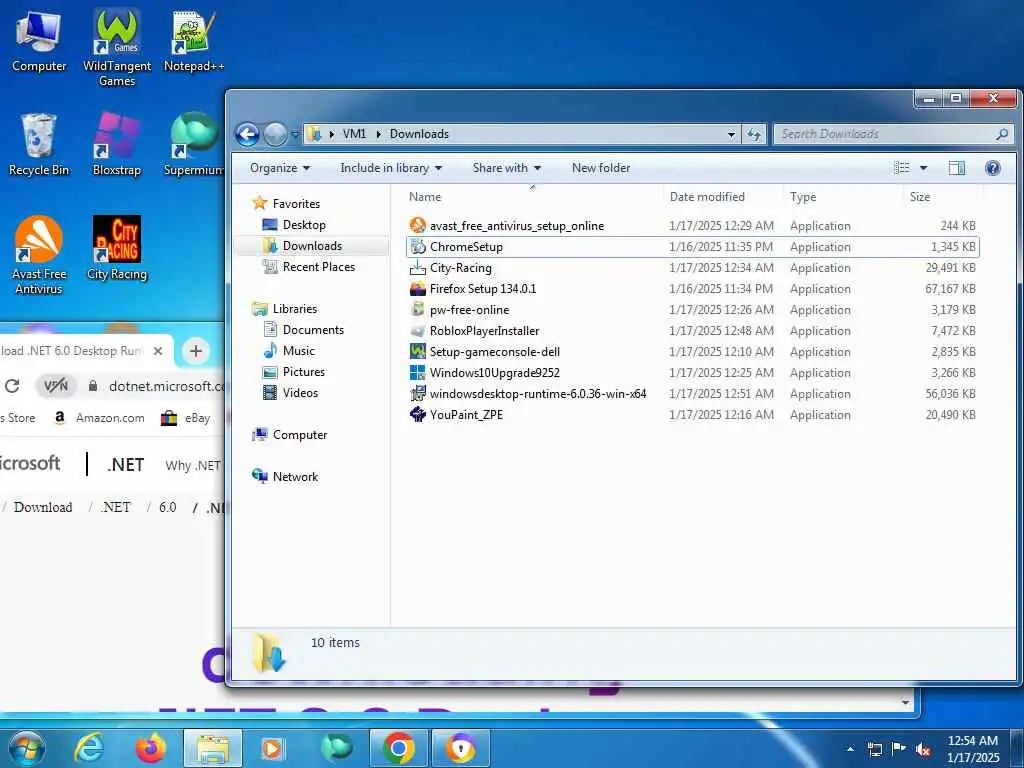Screen dimensions: 1024x768
Task: Sort files by Size column header
Action: [920, 197]
